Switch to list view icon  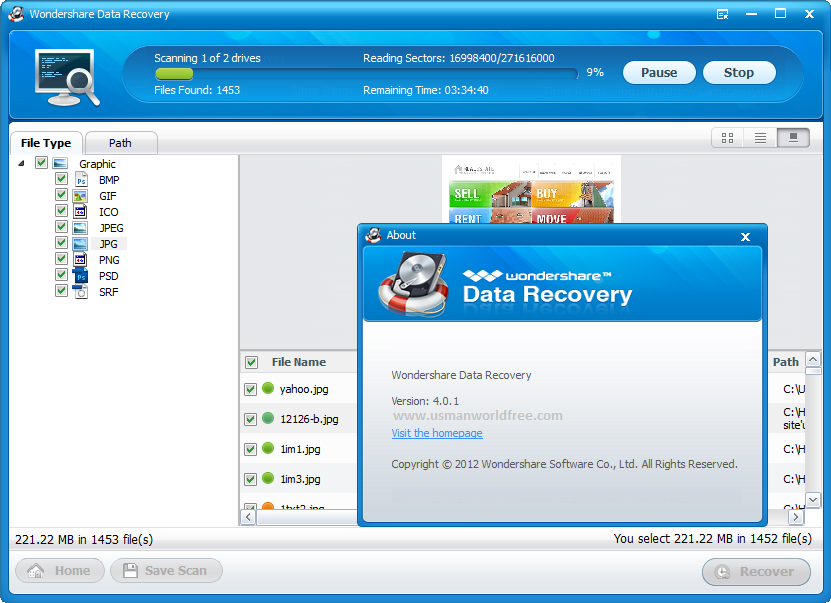click(761, 138)
